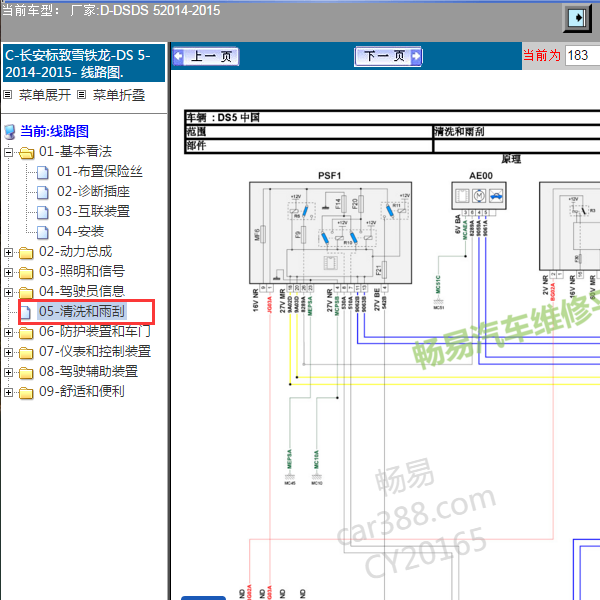Open the 01-布置保险丝 page
This screenshot has height=600, width=600.
point(99,171)
